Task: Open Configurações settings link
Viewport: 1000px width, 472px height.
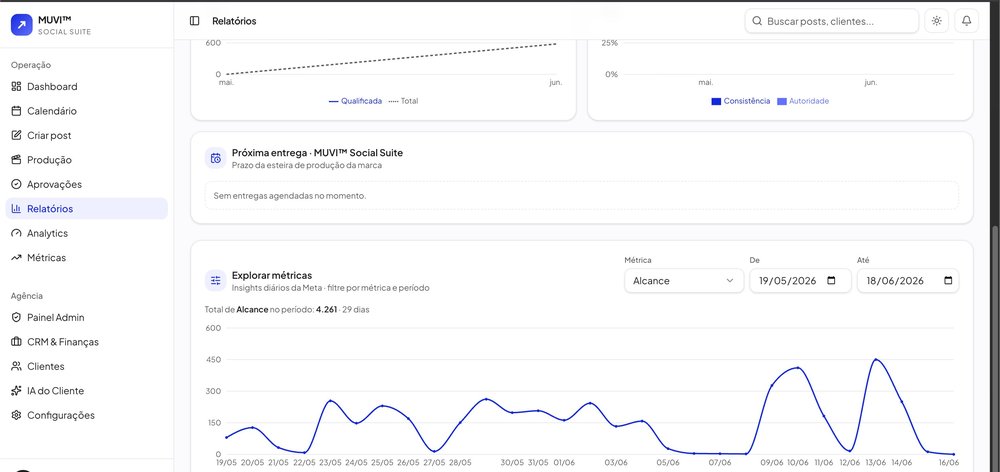Action: (87, 415)
